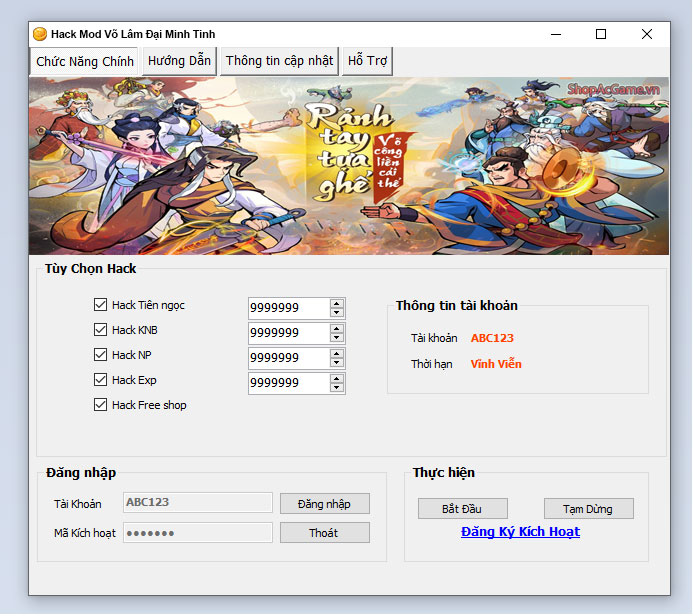Pause with the Tạm Dừng button
The height and width of the screenshot is (616, 693).
tap(588, 509)
